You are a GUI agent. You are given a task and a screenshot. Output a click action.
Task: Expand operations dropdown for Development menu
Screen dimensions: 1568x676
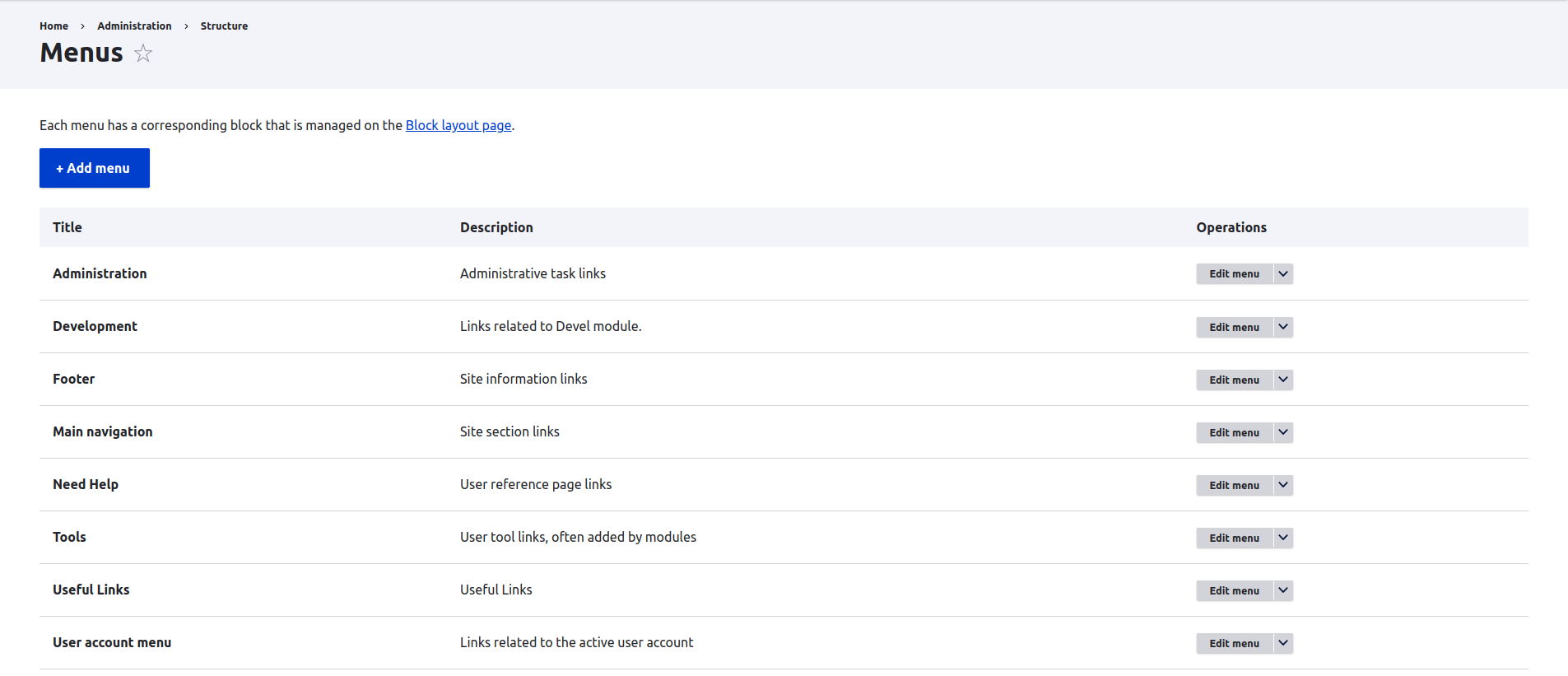[1283, 327]
